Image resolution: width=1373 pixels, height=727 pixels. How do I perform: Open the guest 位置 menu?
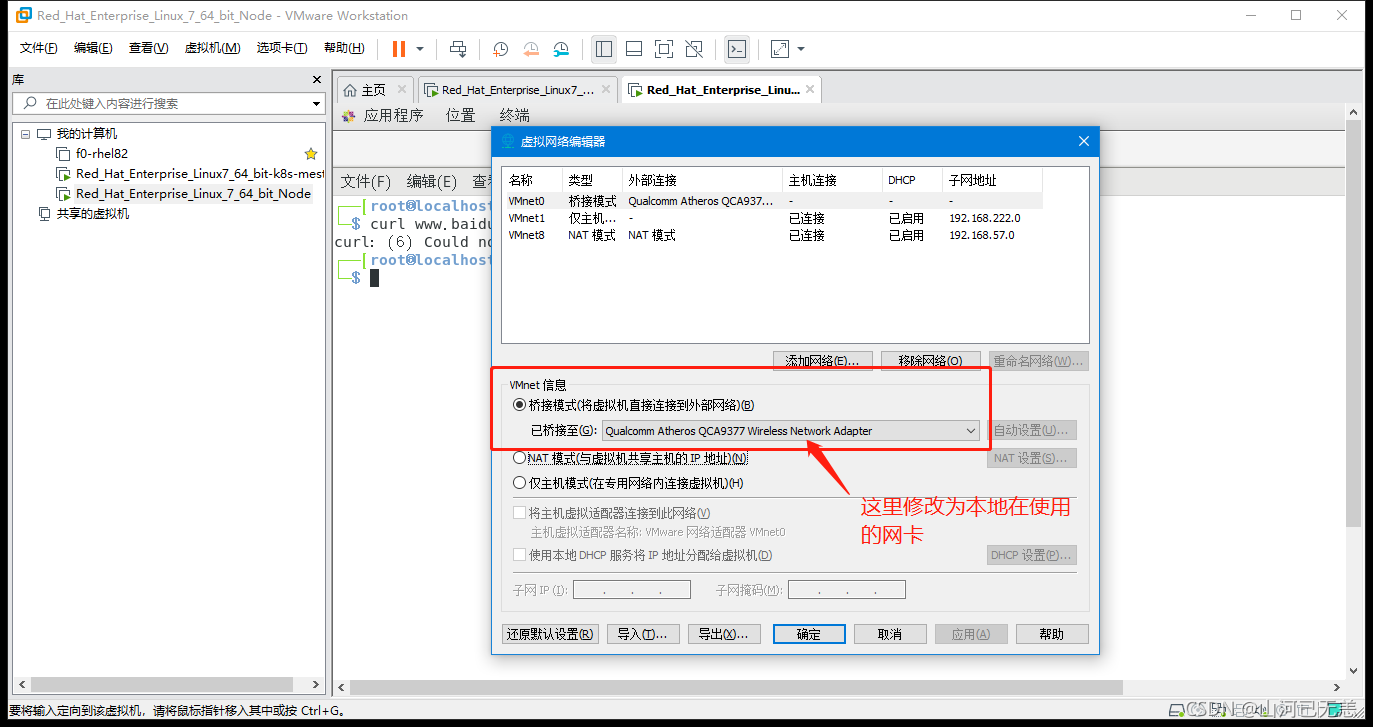click(460, 116)
